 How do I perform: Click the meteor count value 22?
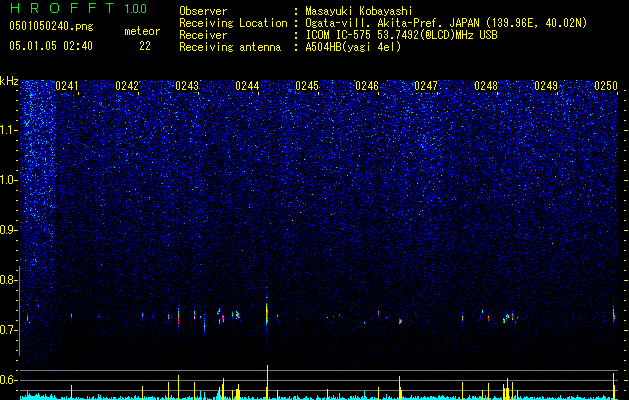[145, 46]
